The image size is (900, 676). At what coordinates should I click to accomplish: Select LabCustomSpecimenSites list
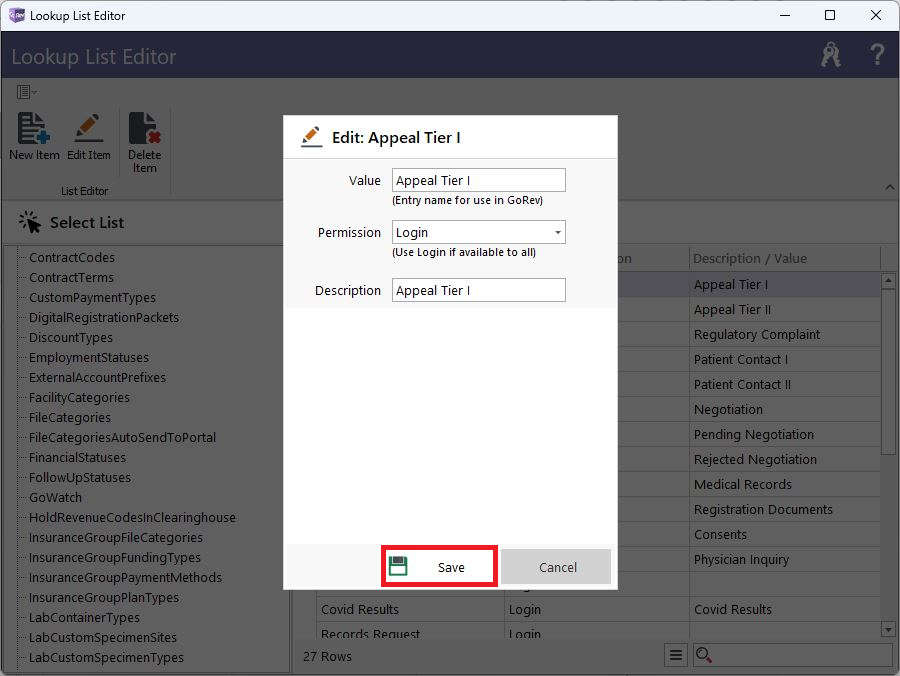103,638
